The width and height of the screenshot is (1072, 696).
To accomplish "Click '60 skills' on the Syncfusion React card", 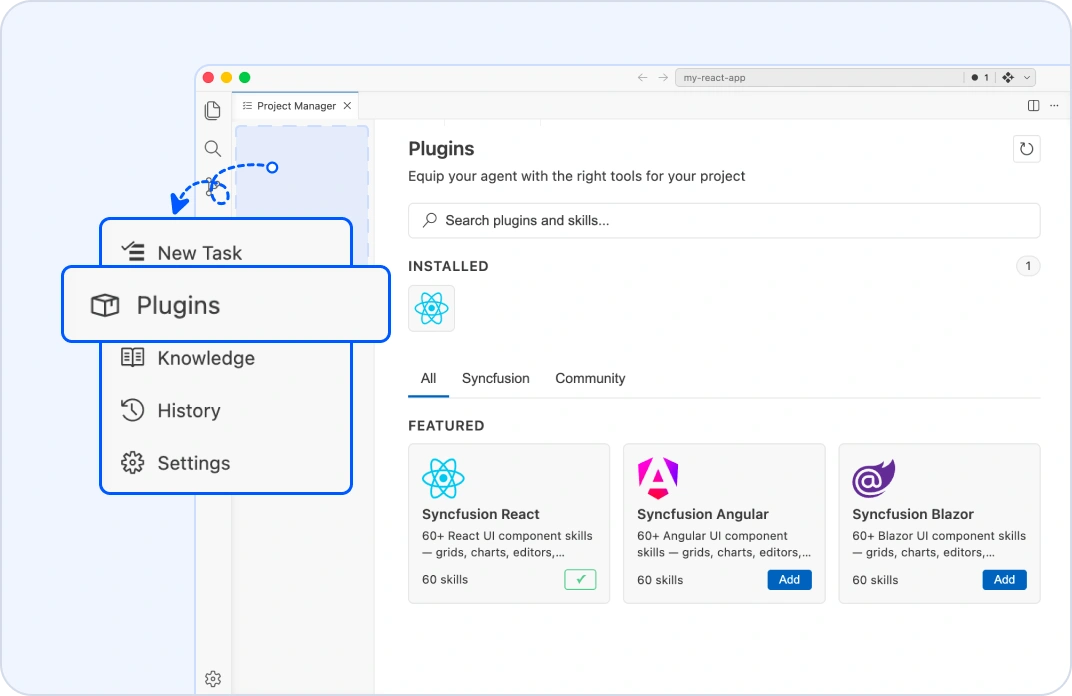I will [x=445, y=580].
